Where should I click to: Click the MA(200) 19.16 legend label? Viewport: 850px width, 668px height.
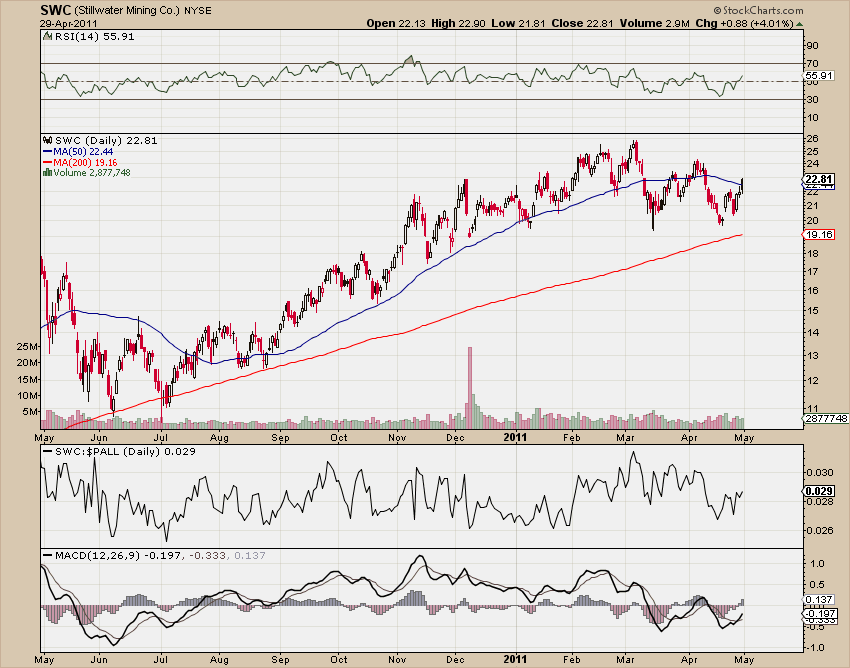tap(85, 163)
